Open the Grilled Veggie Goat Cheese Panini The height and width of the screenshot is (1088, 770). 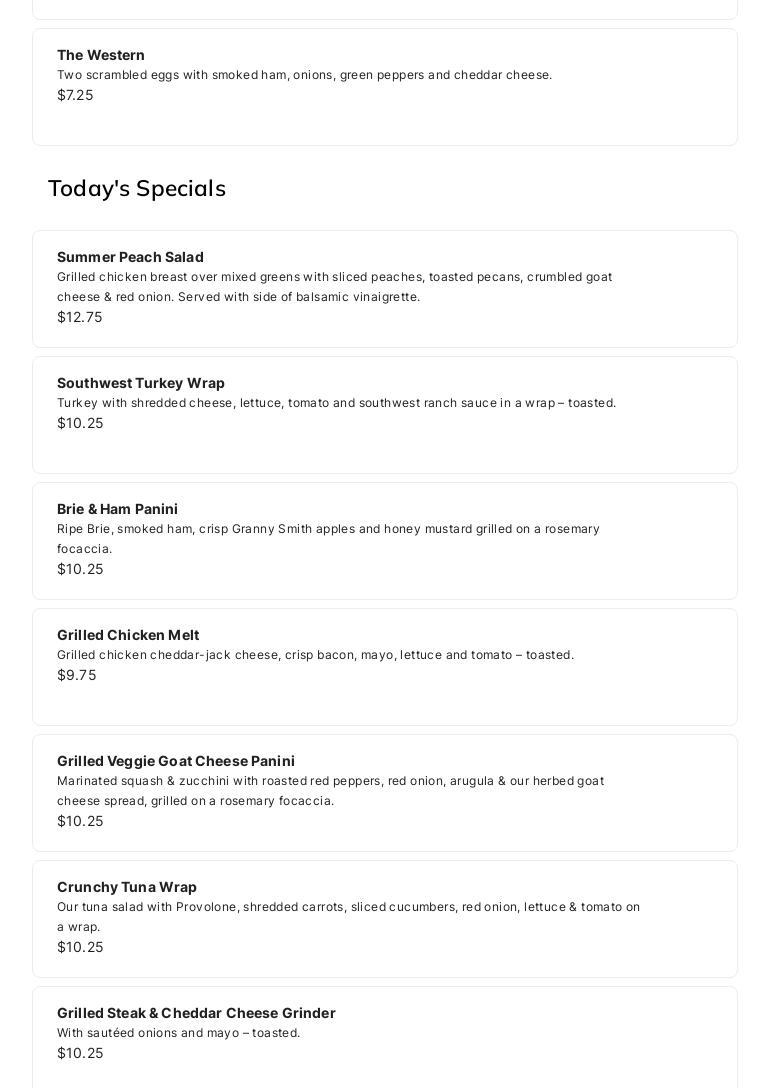pos(176,761)
